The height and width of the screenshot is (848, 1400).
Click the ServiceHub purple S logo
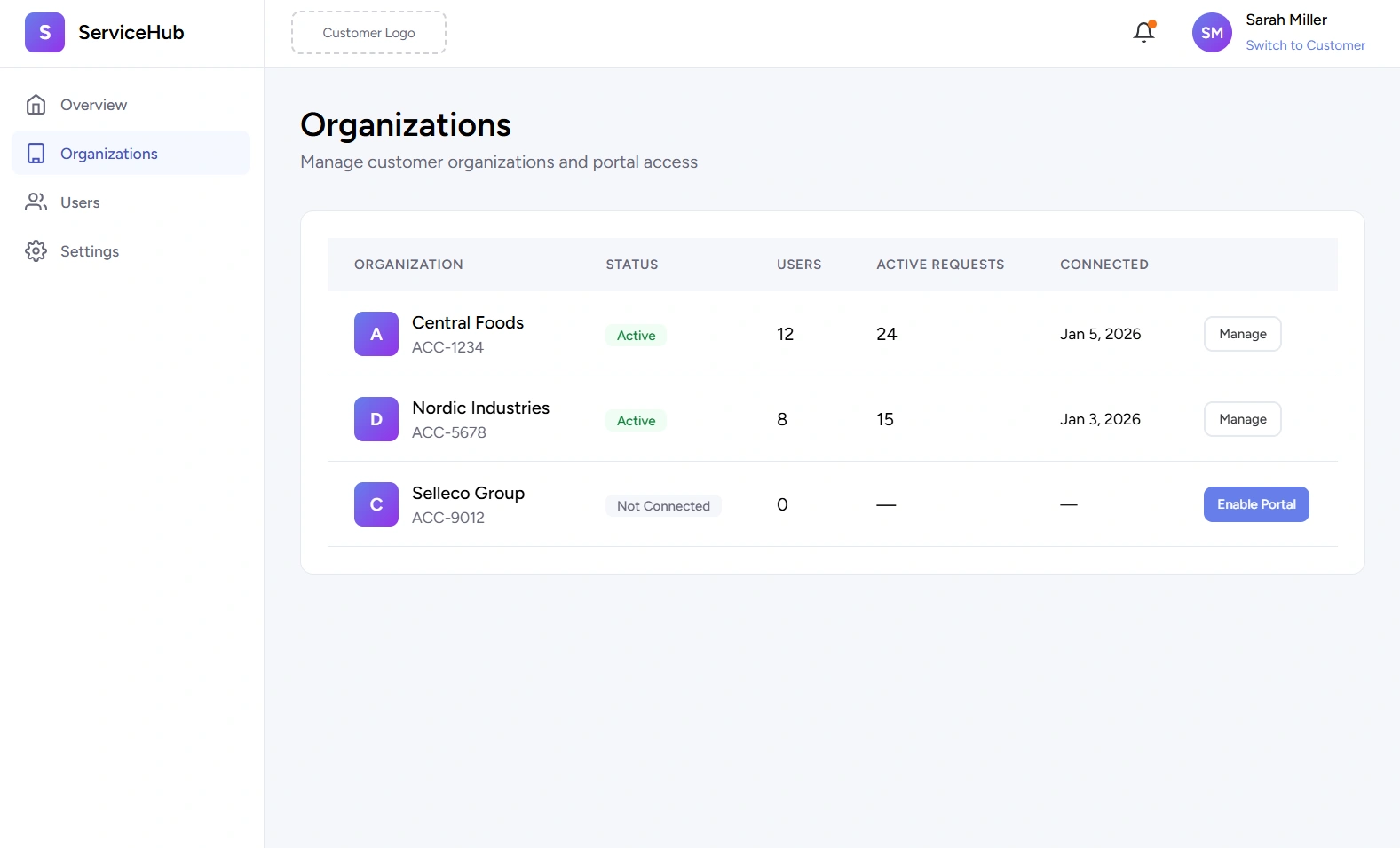(x=44, y=33)
